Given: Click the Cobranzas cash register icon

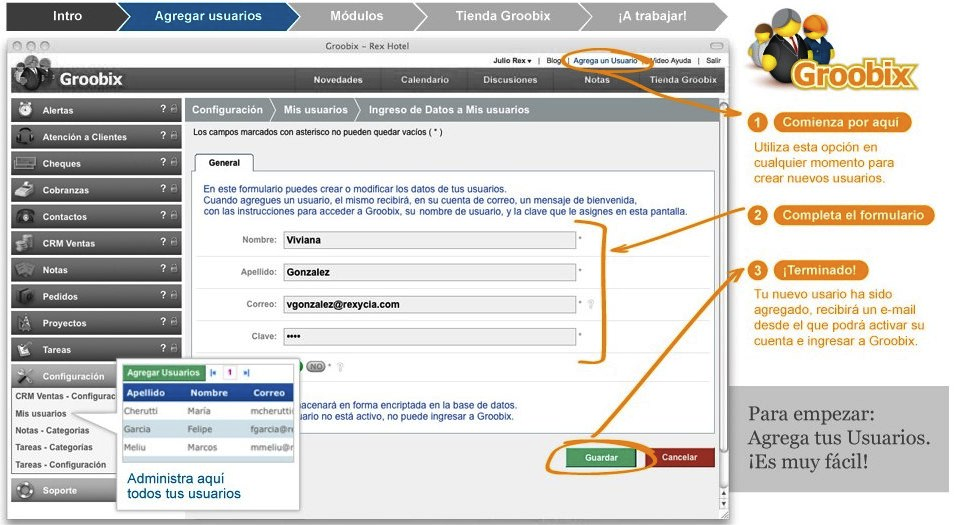Looking at the screenshot, I should tap(25, 189).
